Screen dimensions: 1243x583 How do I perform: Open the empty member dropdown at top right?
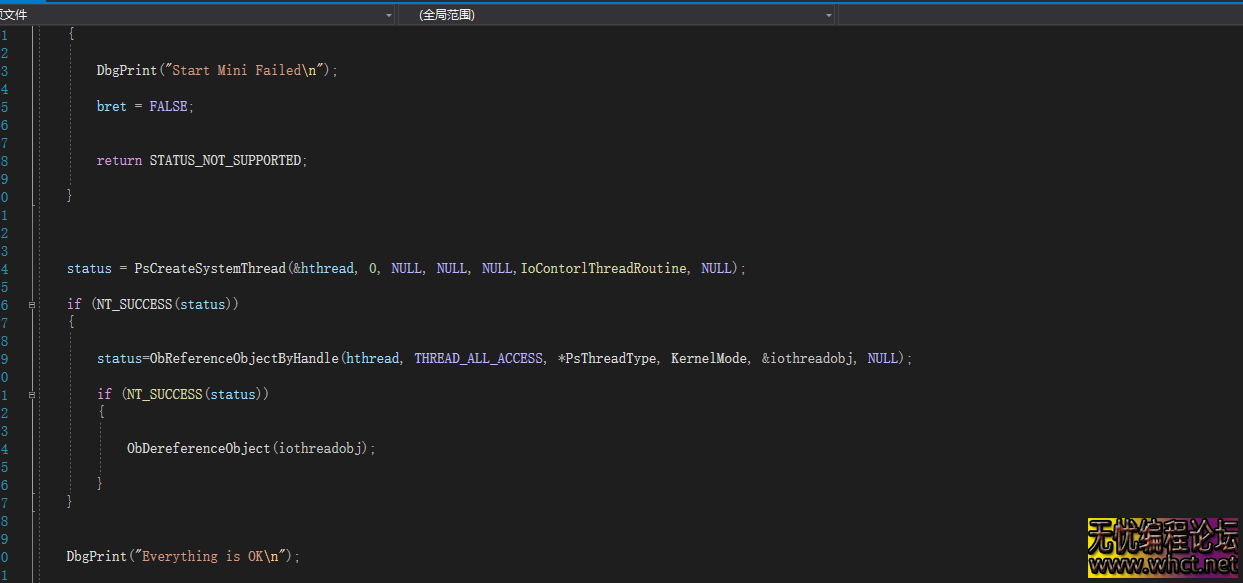coord(1040,15)
